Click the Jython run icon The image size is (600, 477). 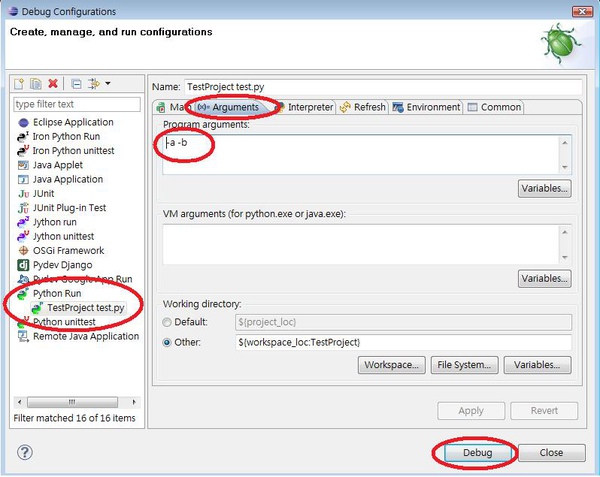tap(23, 222)
